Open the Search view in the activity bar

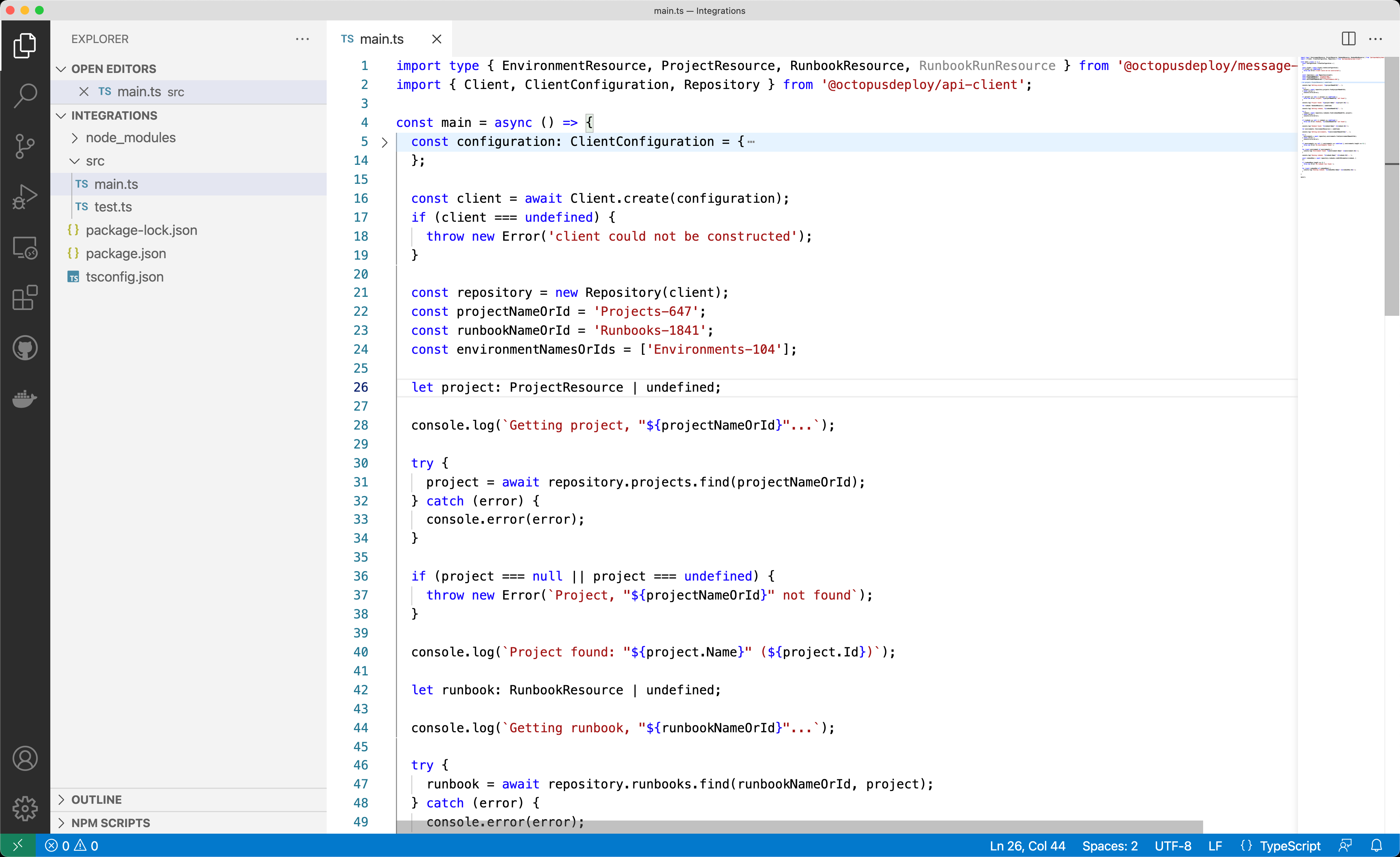(25, 96)
